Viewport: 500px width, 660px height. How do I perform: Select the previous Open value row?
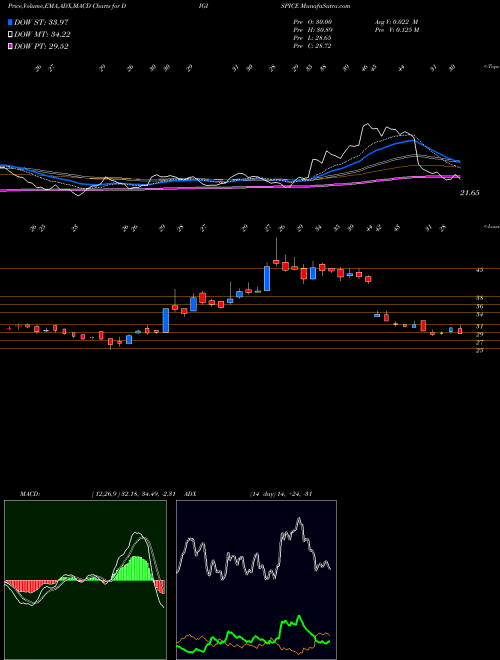[313, 22]
